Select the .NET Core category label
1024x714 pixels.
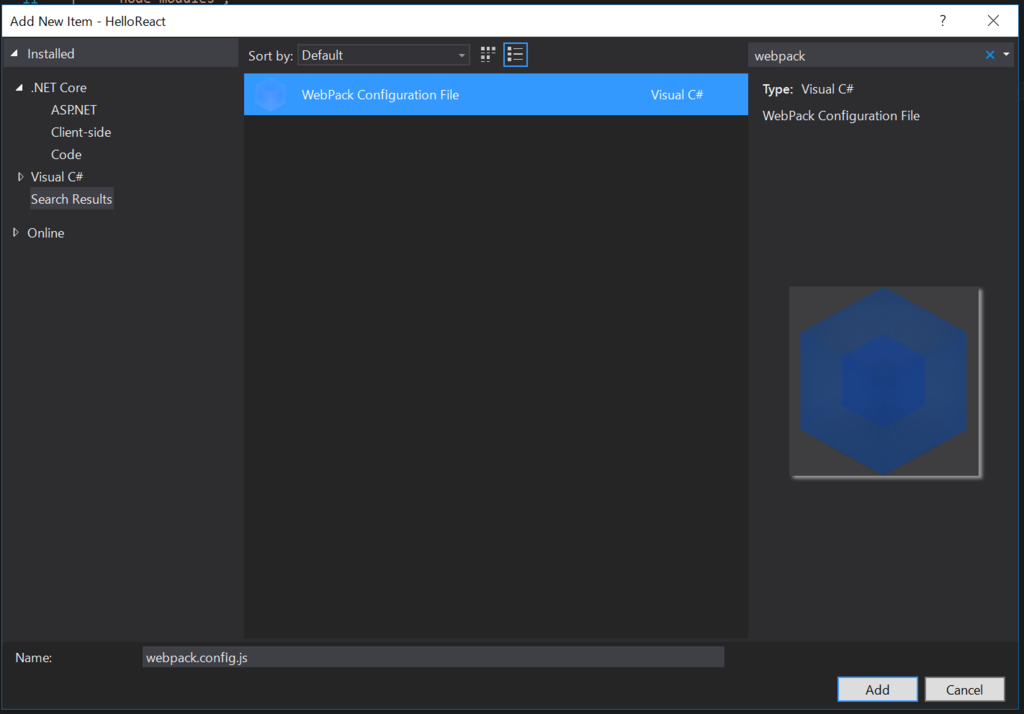point(59,88)
